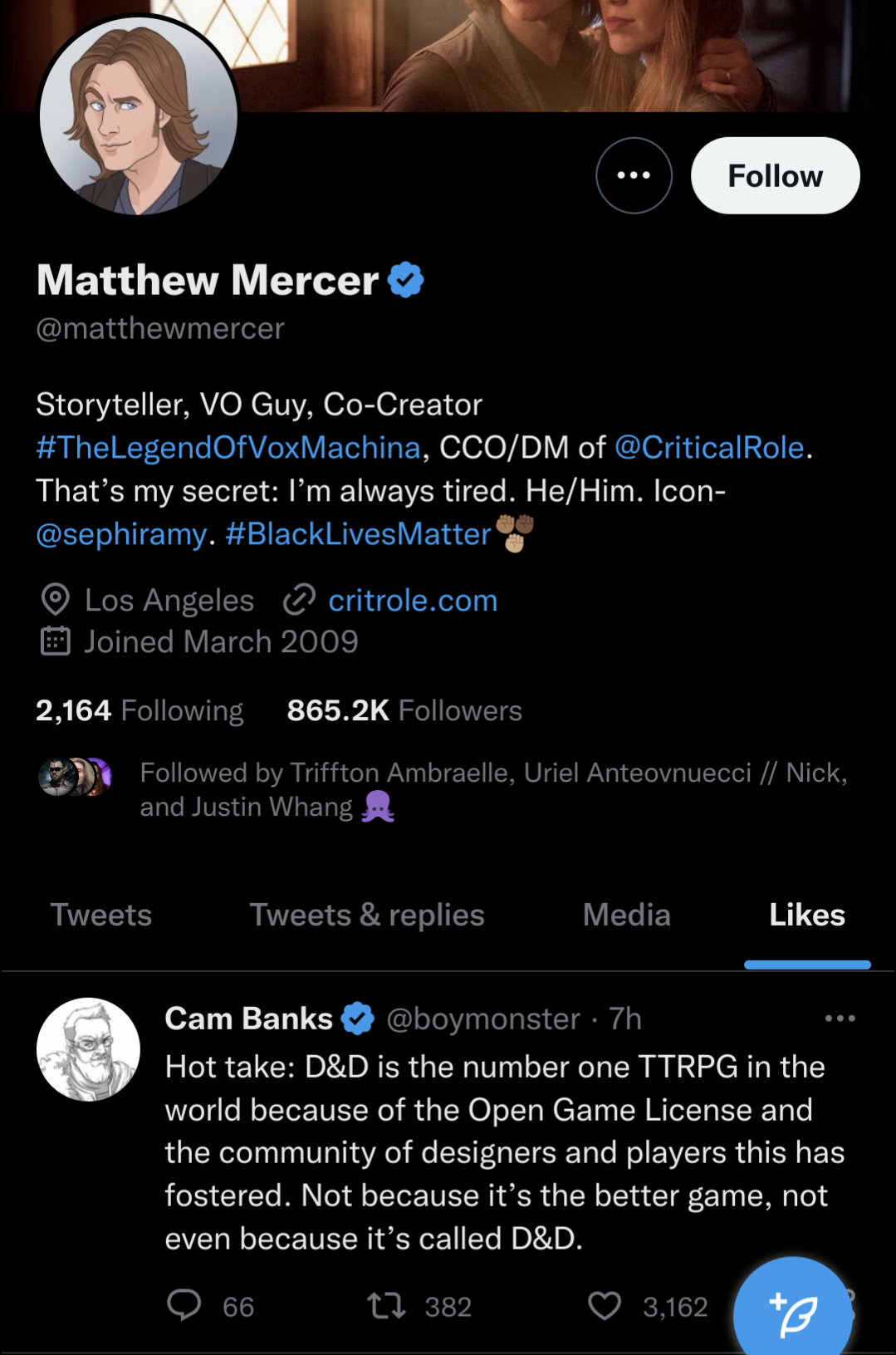Open the @sephiramy profile mention
The image size is (896, 1355).
tap(121, 534)
